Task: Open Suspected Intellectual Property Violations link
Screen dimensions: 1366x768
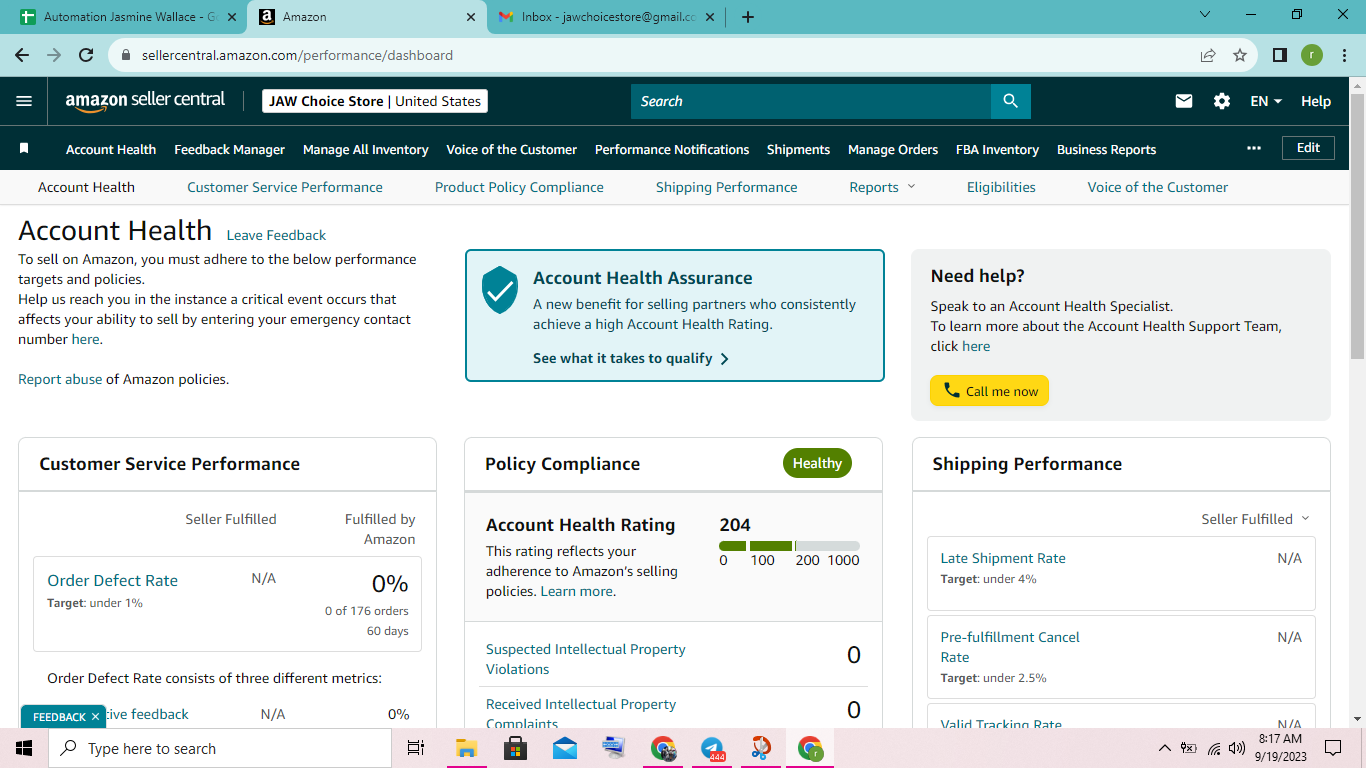Action: click(x=586, y=659)
